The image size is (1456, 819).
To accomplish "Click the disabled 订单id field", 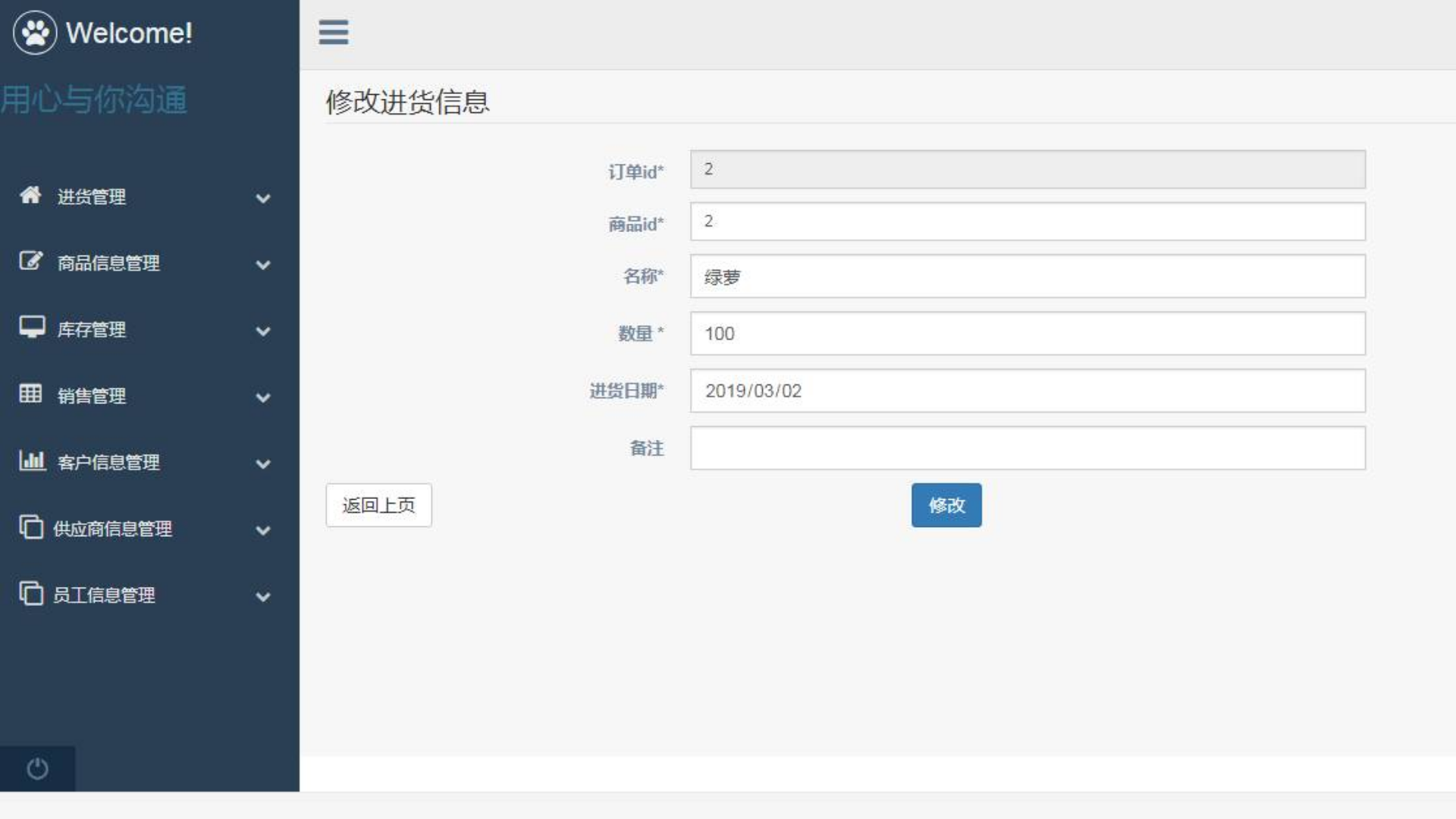I will click(1028, 169).
